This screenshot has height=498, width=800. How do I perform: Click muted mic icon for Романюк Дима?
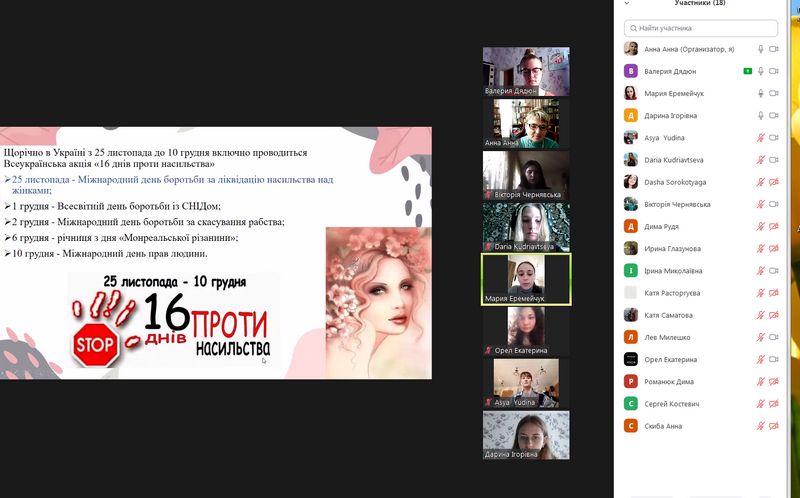pyautogui.click(x=760, y=382)
